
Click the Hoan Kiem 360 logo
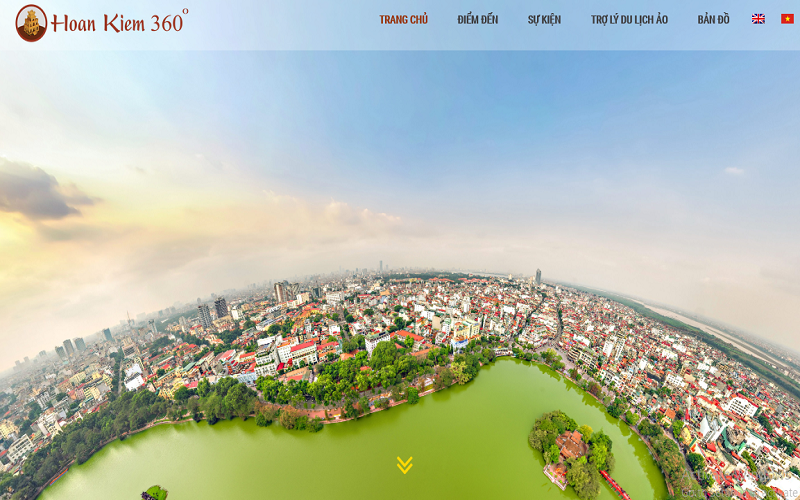(102, 23)
